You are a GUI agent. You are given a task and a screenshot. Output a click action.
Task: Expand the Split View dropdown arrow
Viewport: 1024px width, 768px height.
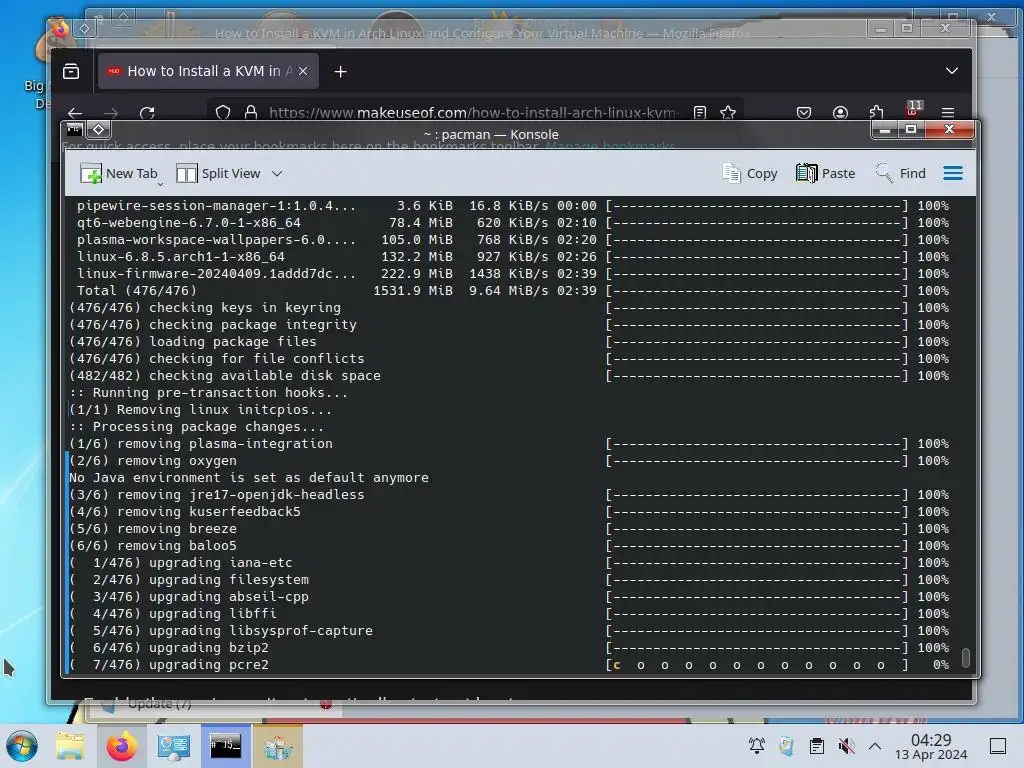pyautogui.click(x=277, y=174)
